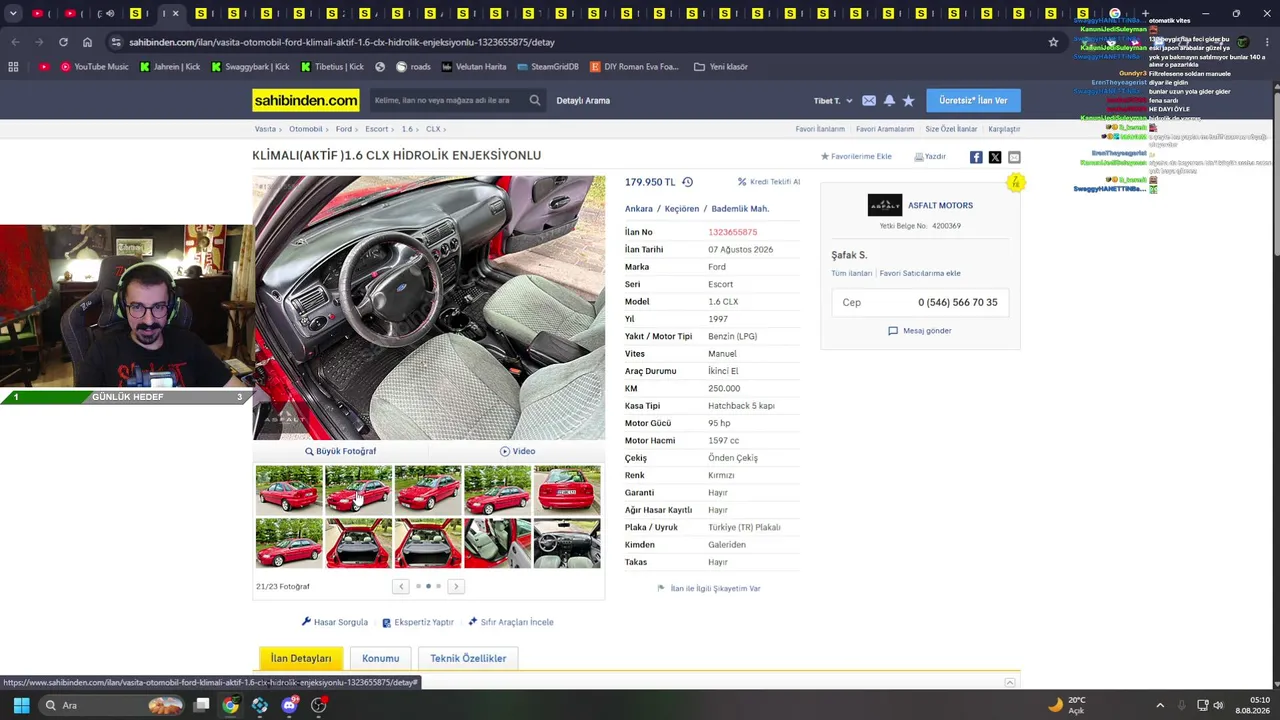Open Windows Start menu
This screenshot has width=1280, height=720.
point(21,705)
